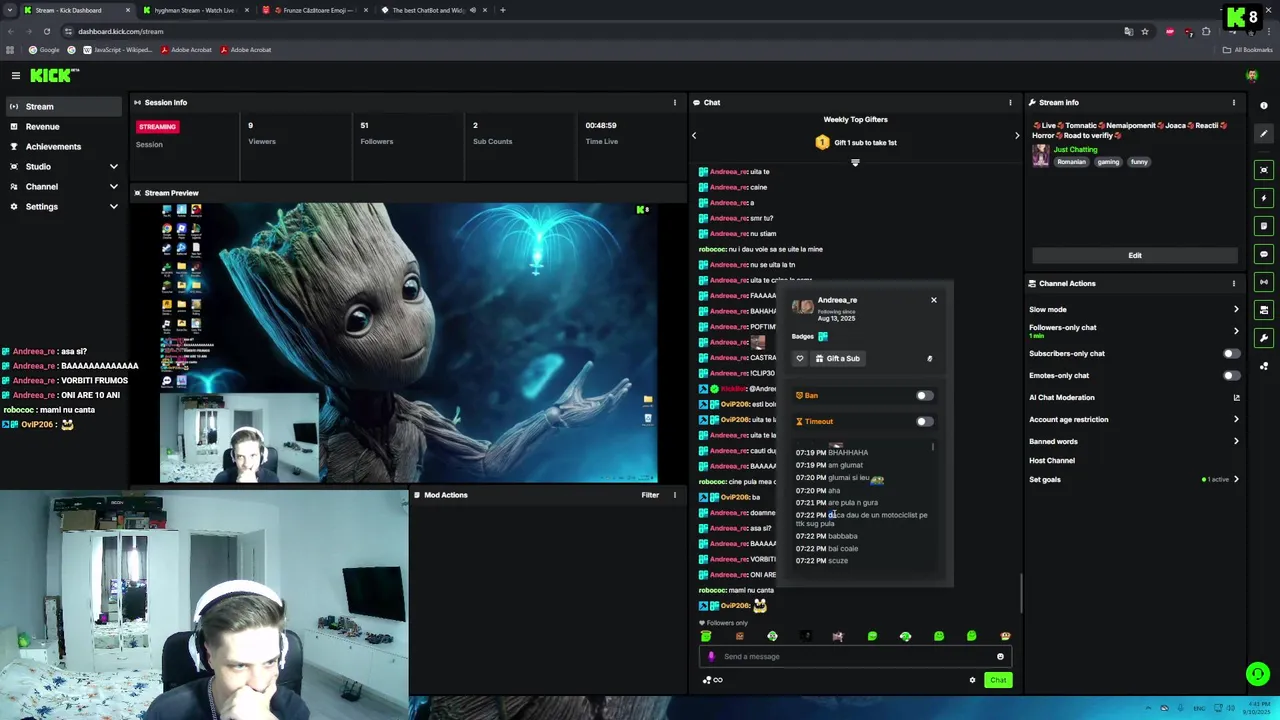Open the emoji picker in chat input
This screenshot has height=720, width=1280.
(1000, 657)
